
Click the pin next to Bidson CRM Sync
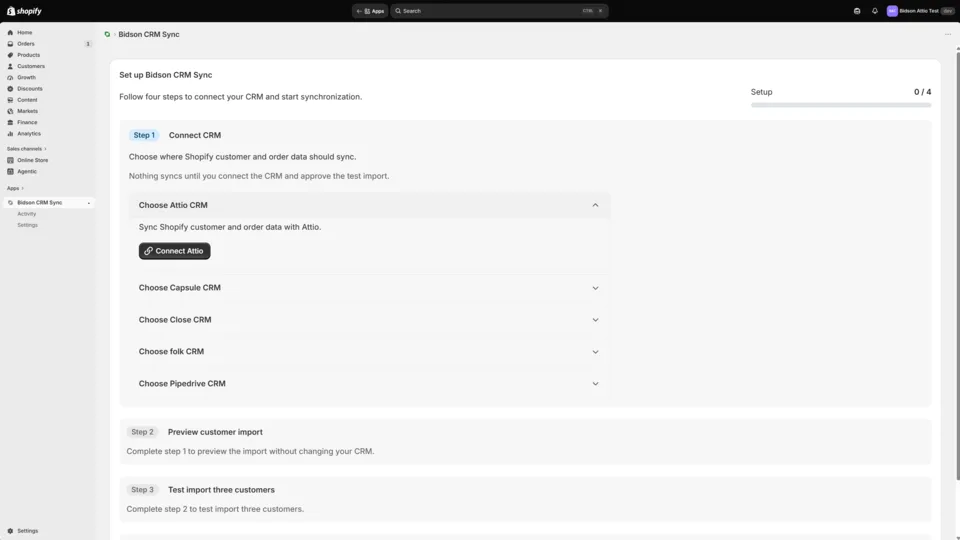coord(89,203)
